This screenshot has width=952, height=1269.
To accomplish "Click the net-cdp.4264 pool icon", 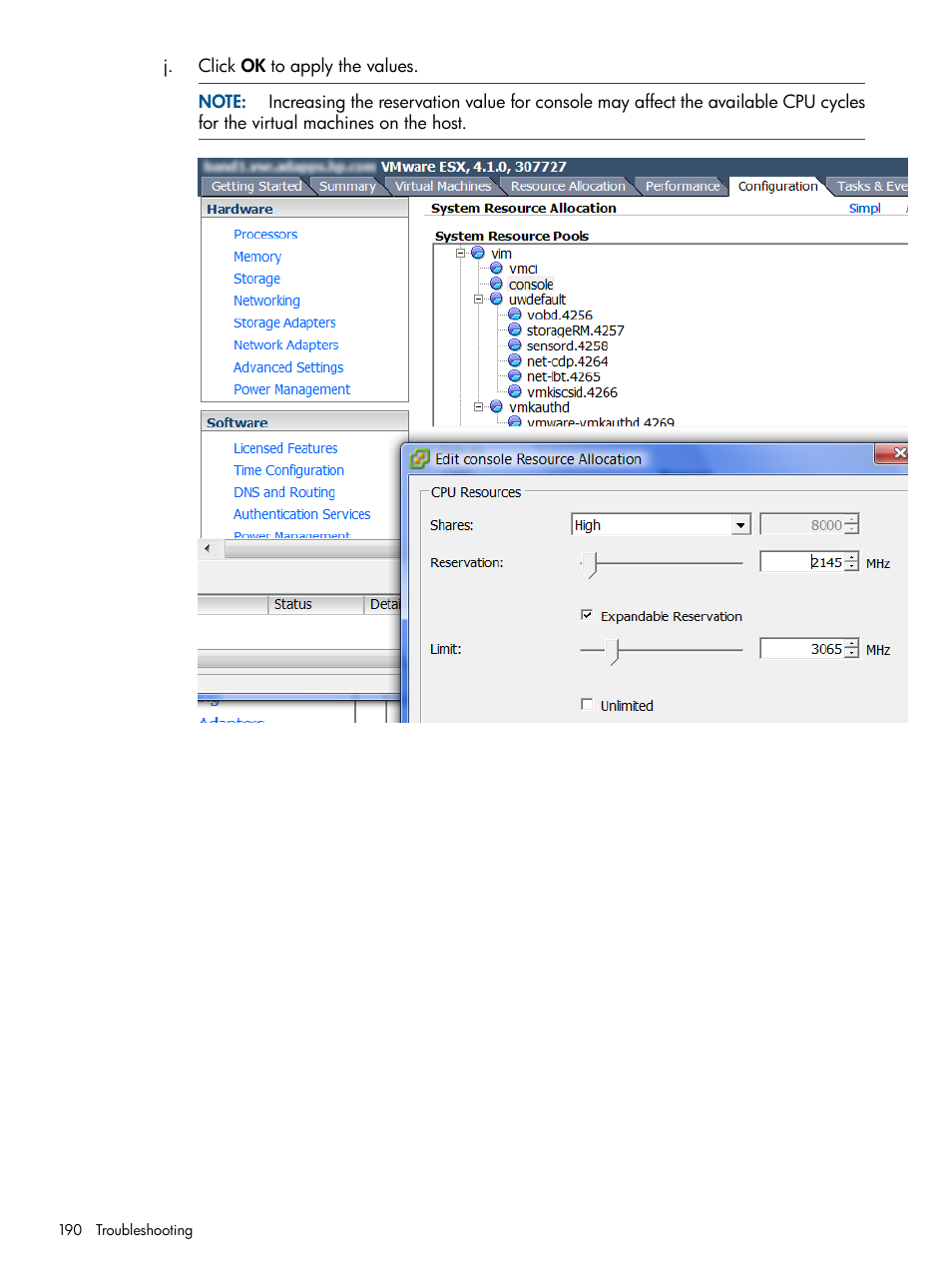I will 515,360.
